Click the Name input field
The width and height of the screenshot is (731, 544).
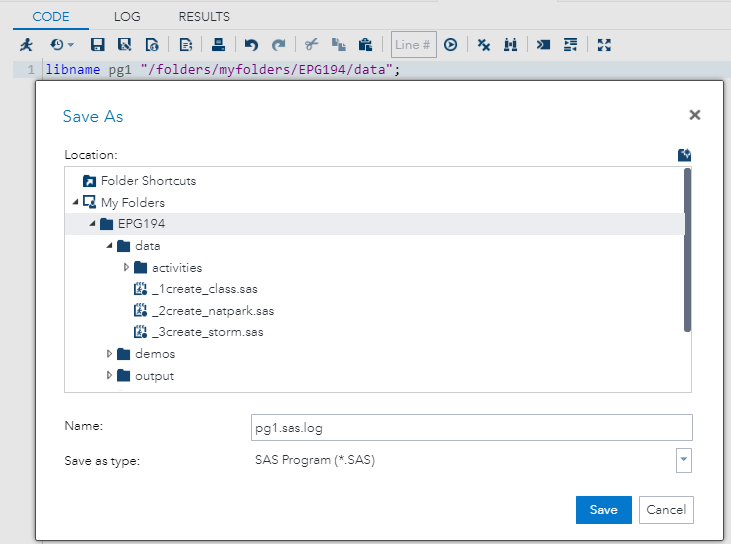472,427
